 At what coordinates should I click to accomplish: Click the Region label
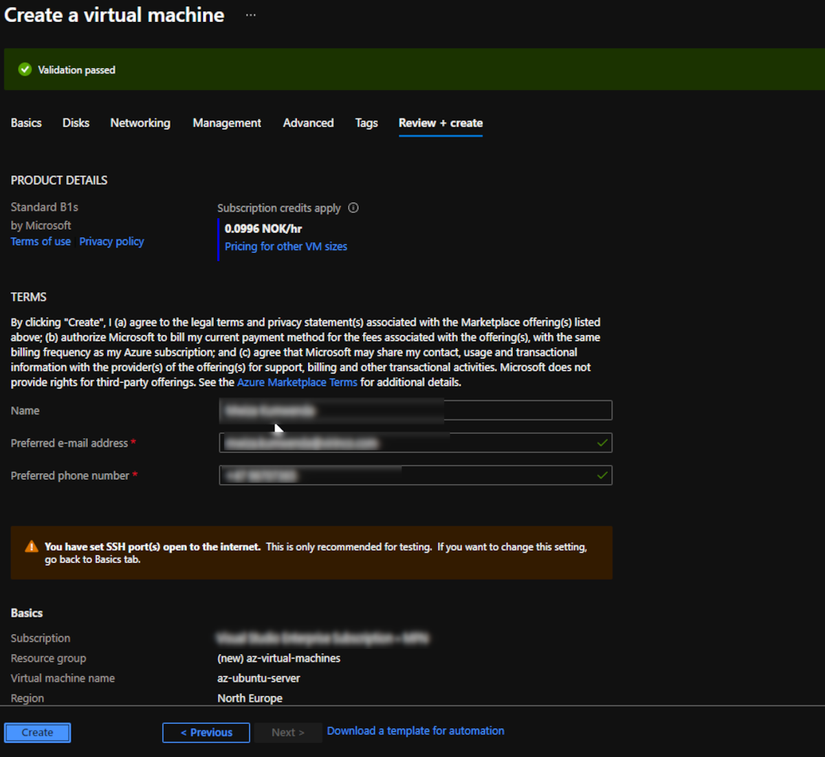pos(27,698)
